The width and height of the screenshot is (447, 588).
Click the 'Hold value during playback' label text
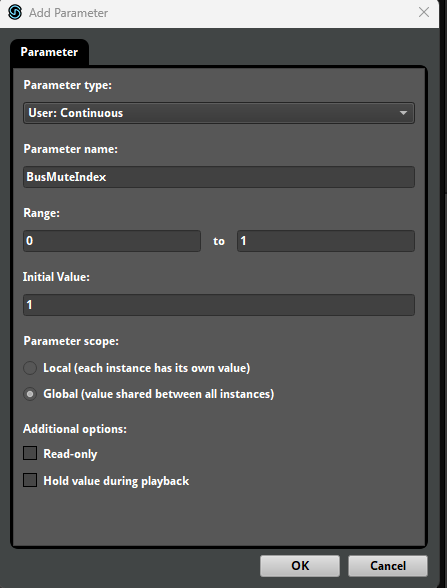tap(116, 481)
